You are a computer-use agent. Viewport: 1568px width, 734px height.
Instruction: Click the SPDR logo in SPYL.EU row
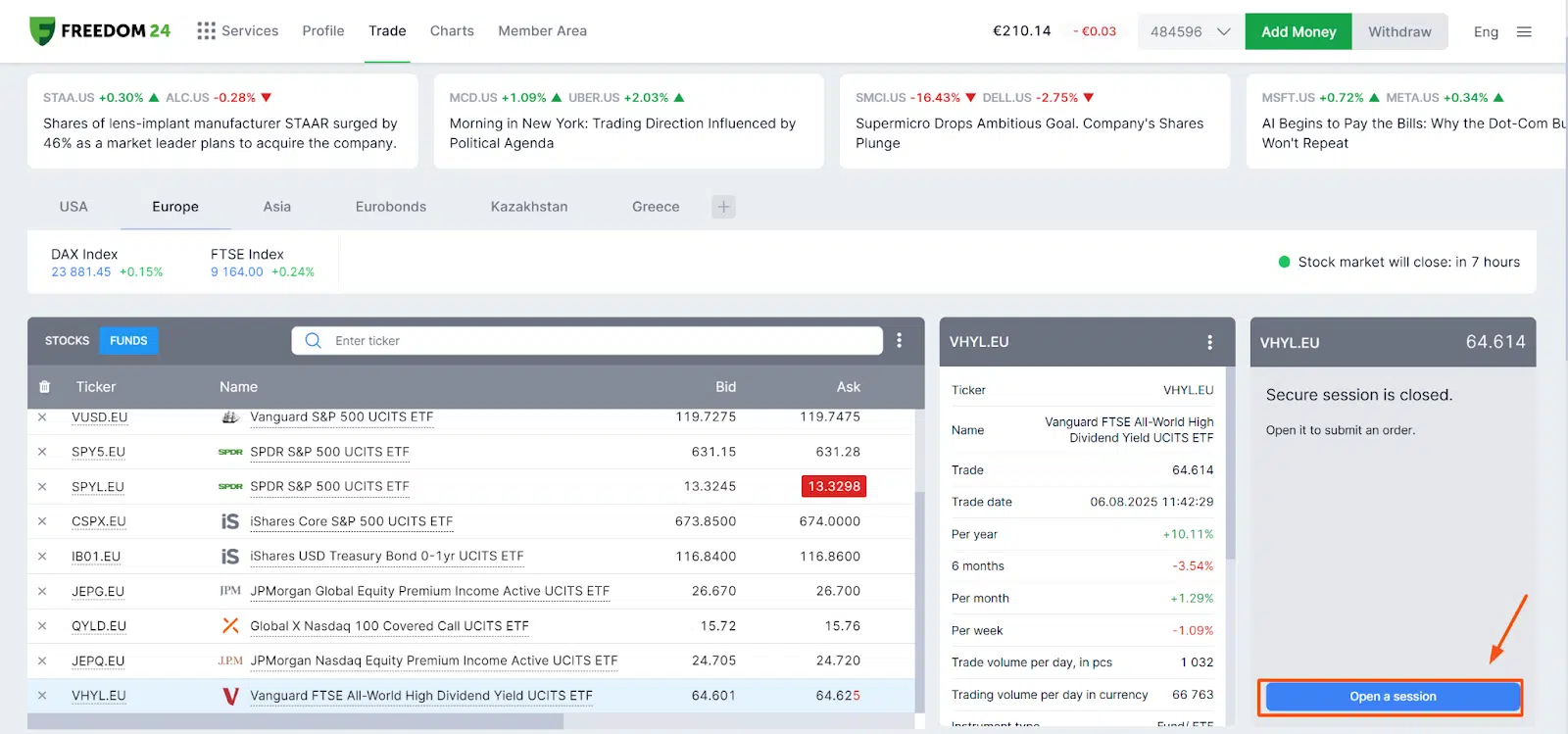tap(230, 487)
